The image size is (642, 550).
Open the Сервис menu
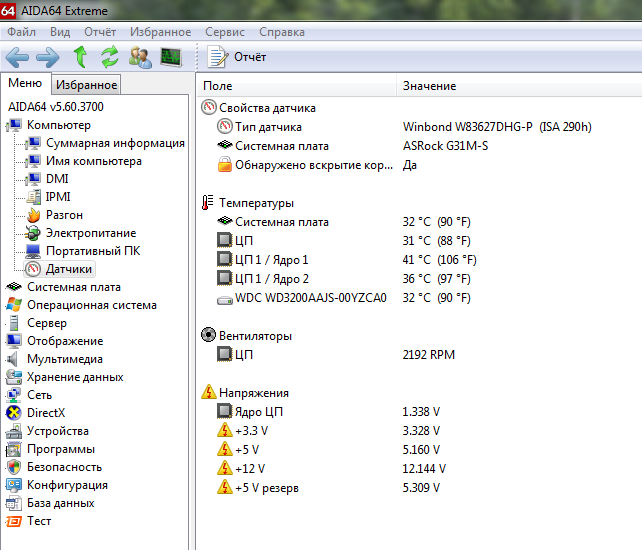pyautogui.click(x=225, y=32)
